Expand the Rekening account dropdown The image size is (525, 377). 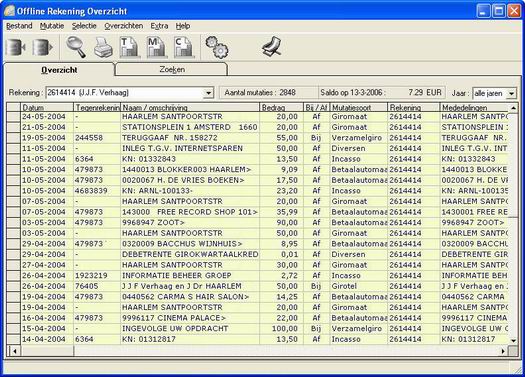click(208, 93)
